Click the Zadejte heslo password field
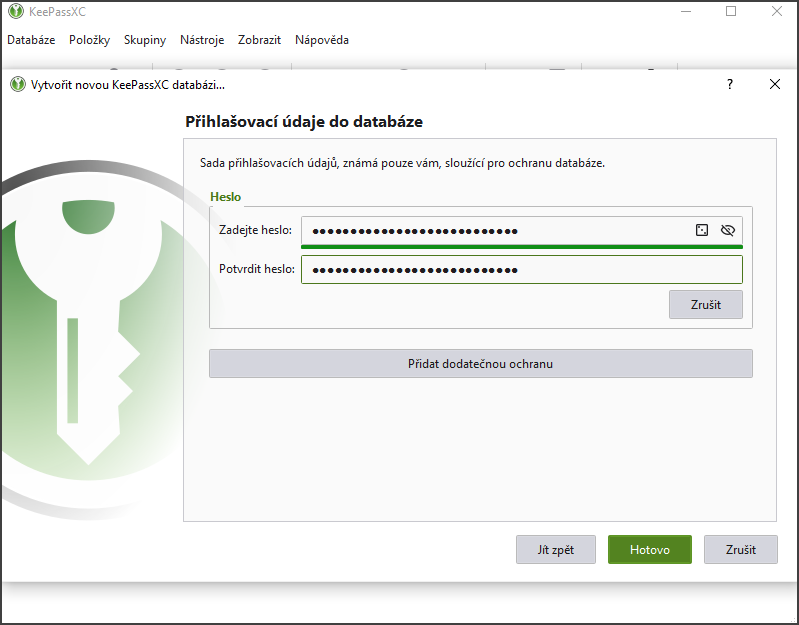 [x=495, y=231]
